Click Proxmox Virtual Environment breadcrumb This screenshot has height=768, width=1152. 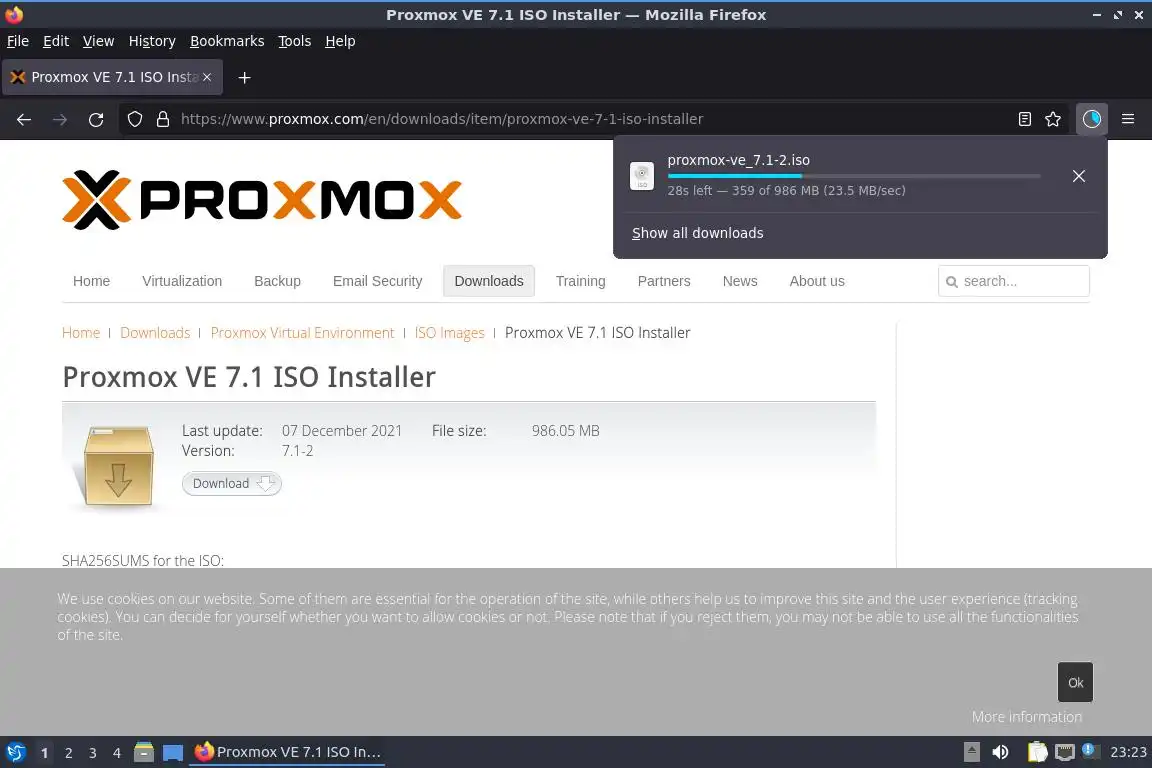(303, 333)
